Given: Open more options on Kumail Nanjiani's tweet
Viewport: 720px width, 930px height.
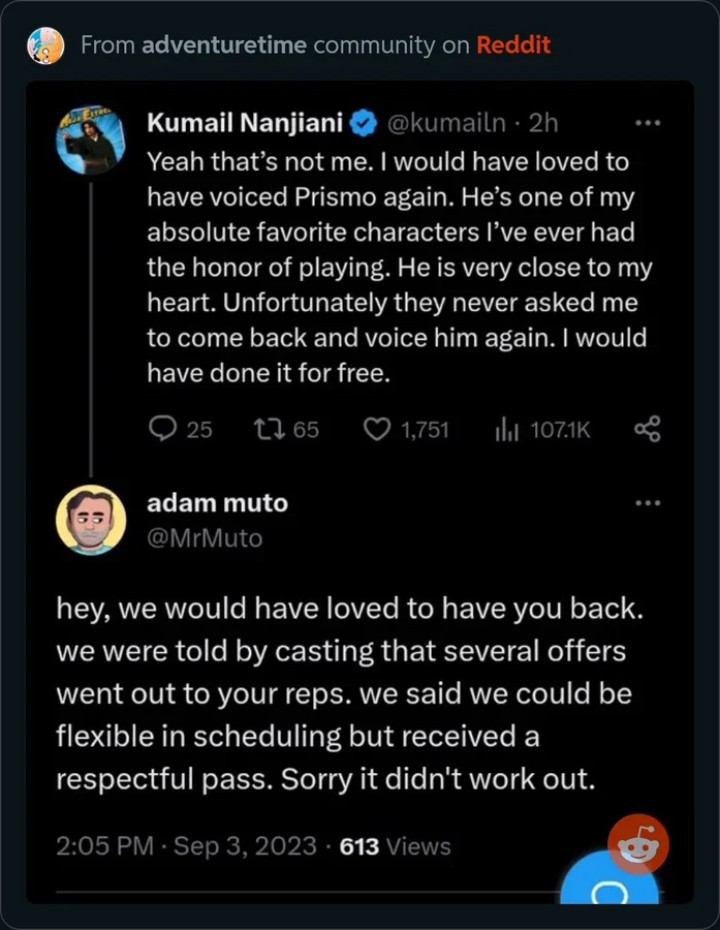Looking at the screenshot, I should coord(648,123).
